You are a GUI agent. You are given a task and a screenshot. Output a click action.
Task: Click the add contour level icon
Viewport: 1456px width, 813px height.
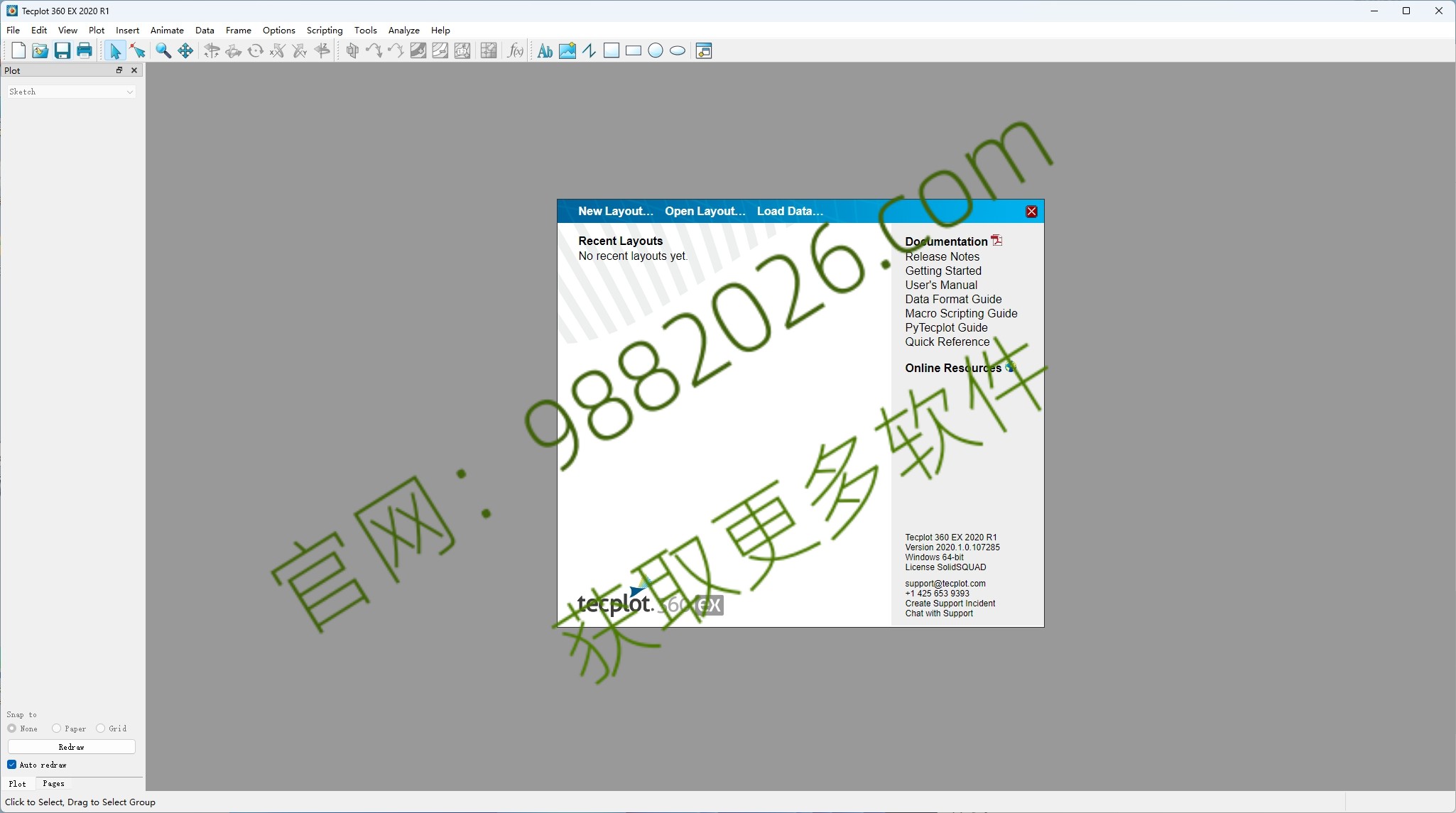point(418,50)
